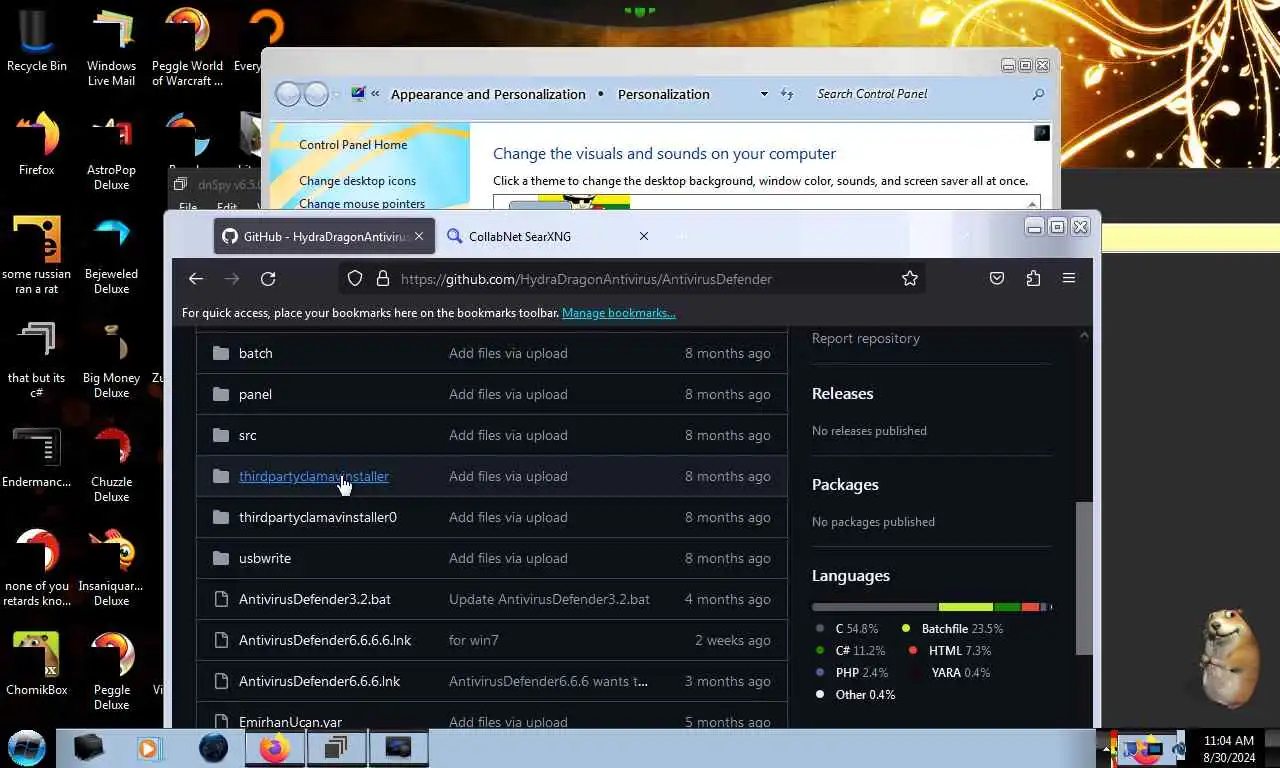Click Control Panel Home in the Personalization window
Viewport: 1280px width, 768px height.
[x=353, y=145]
